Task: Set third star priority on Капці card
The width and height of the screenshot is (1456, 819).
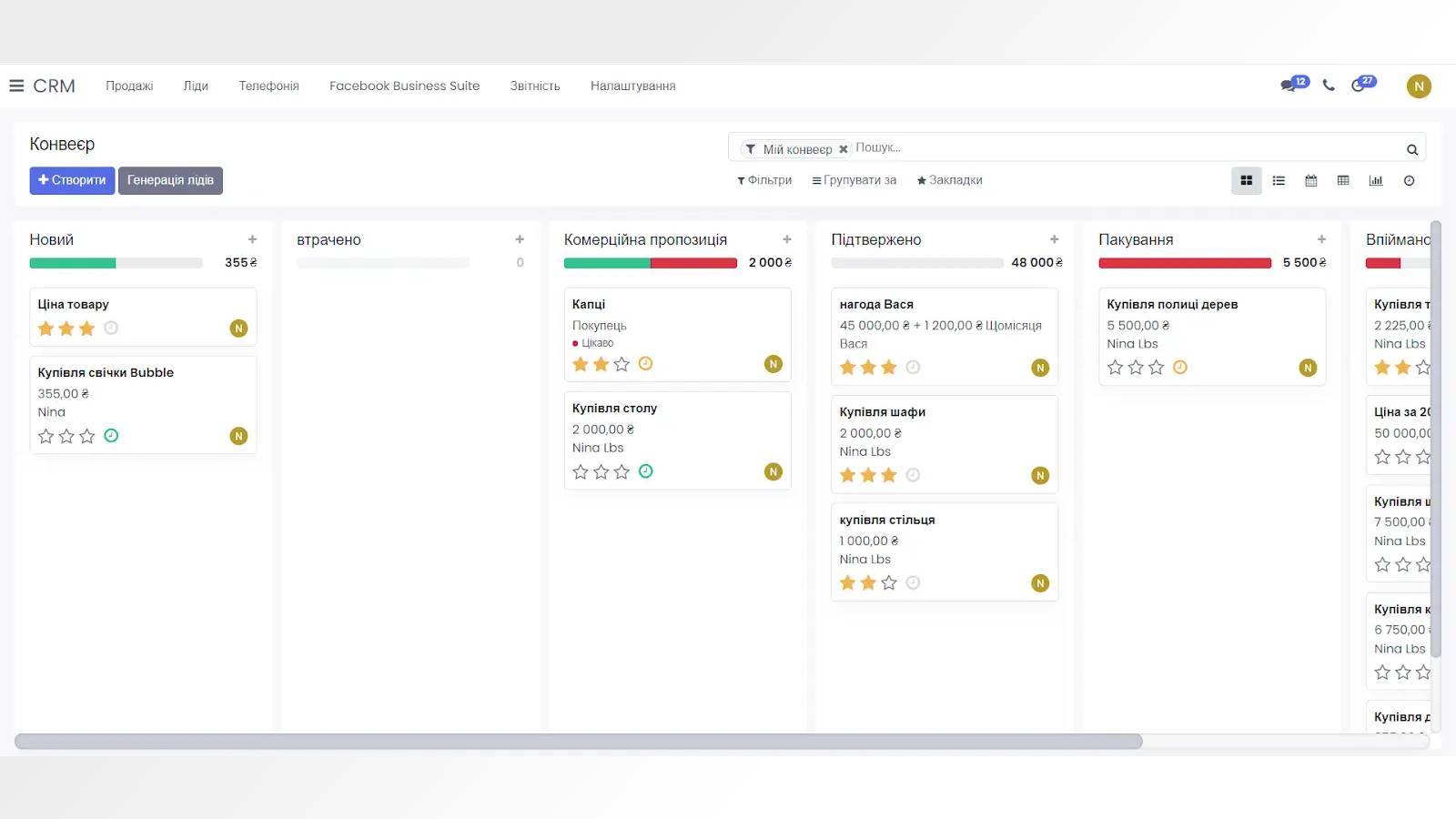Action: coord(622,364)
